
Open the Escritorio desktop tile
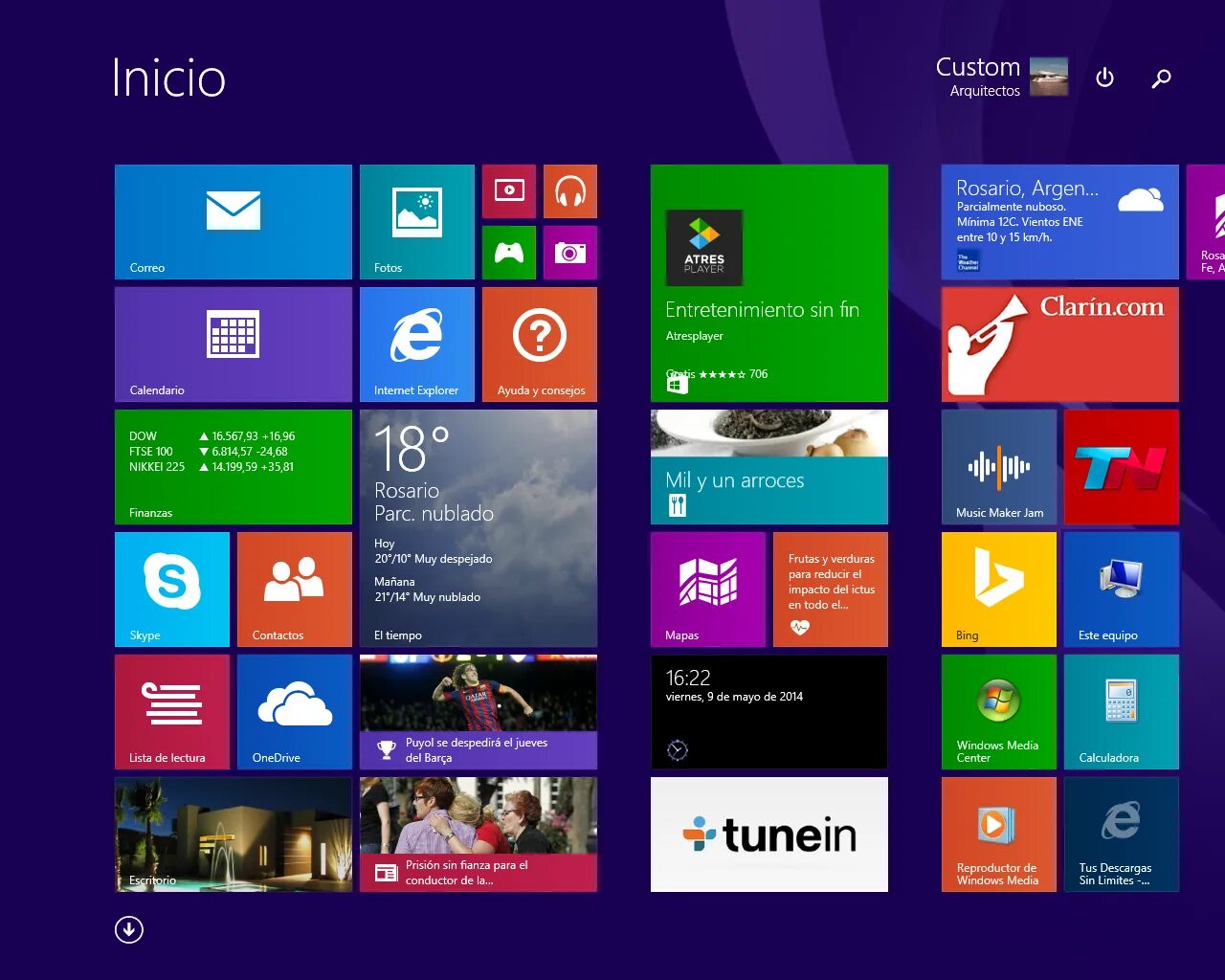point(234,835)
